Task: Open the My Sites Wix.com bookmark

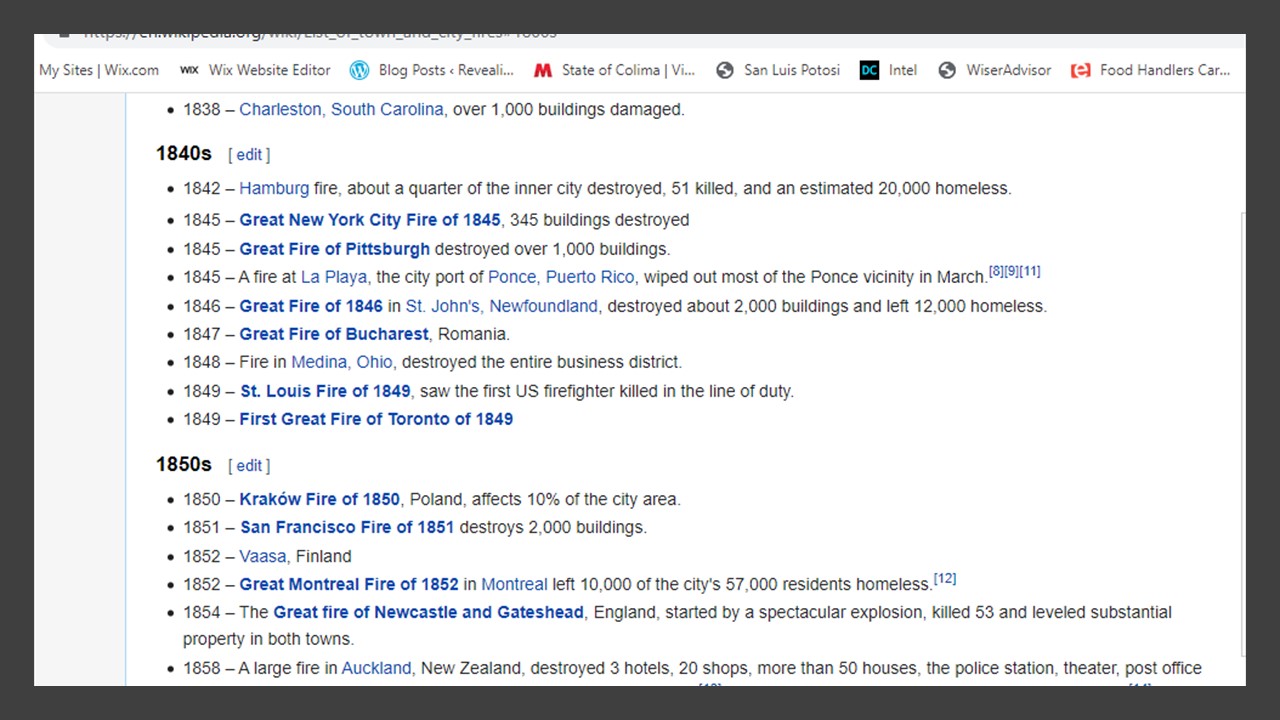Action: tap(98, 70)
